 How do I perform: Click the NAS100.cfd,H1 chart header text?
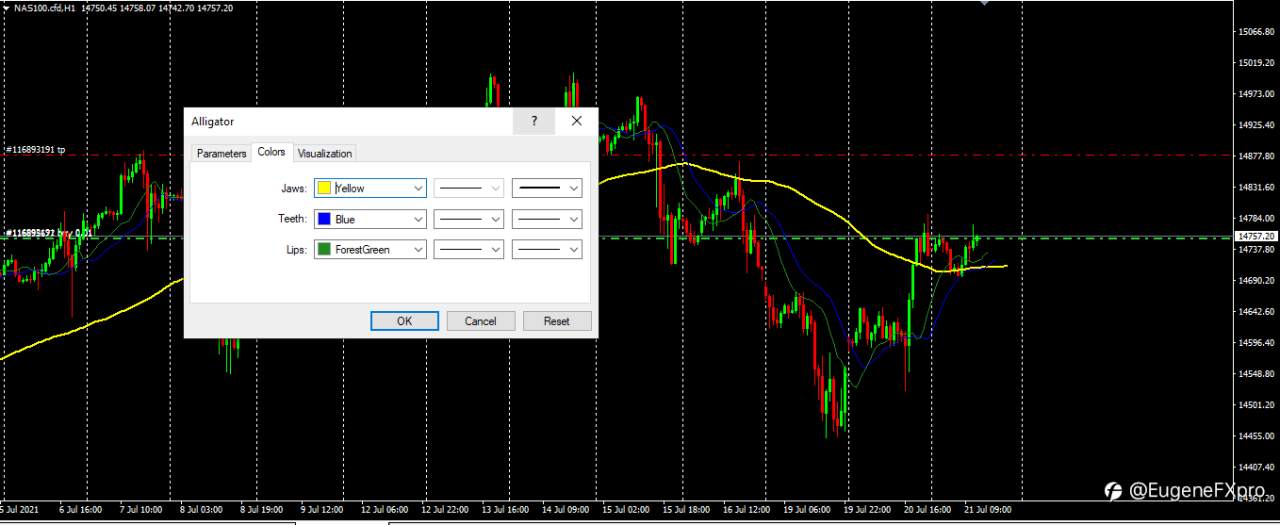[45, 7]
